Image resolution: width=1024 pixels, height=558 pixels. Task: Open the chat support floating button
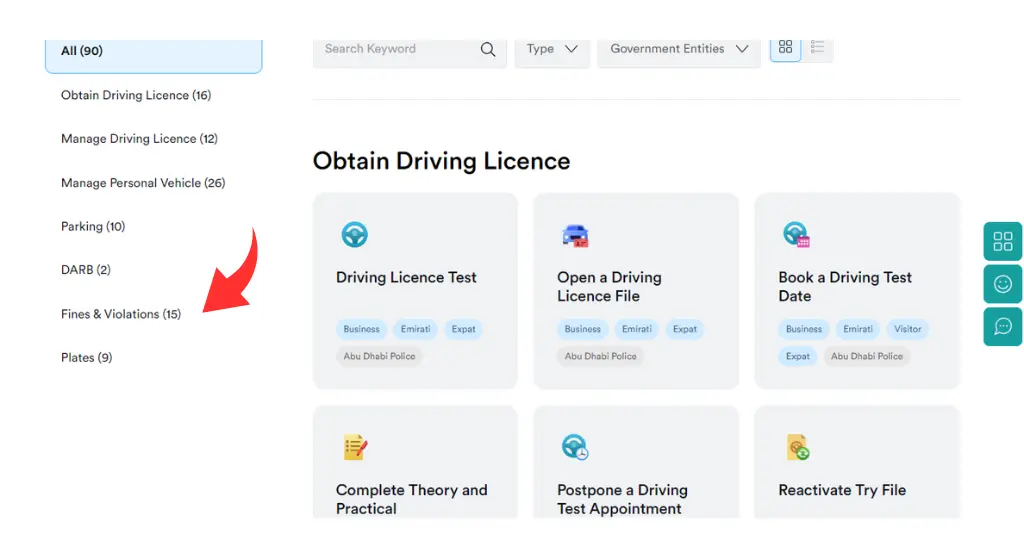point(1003,326)
